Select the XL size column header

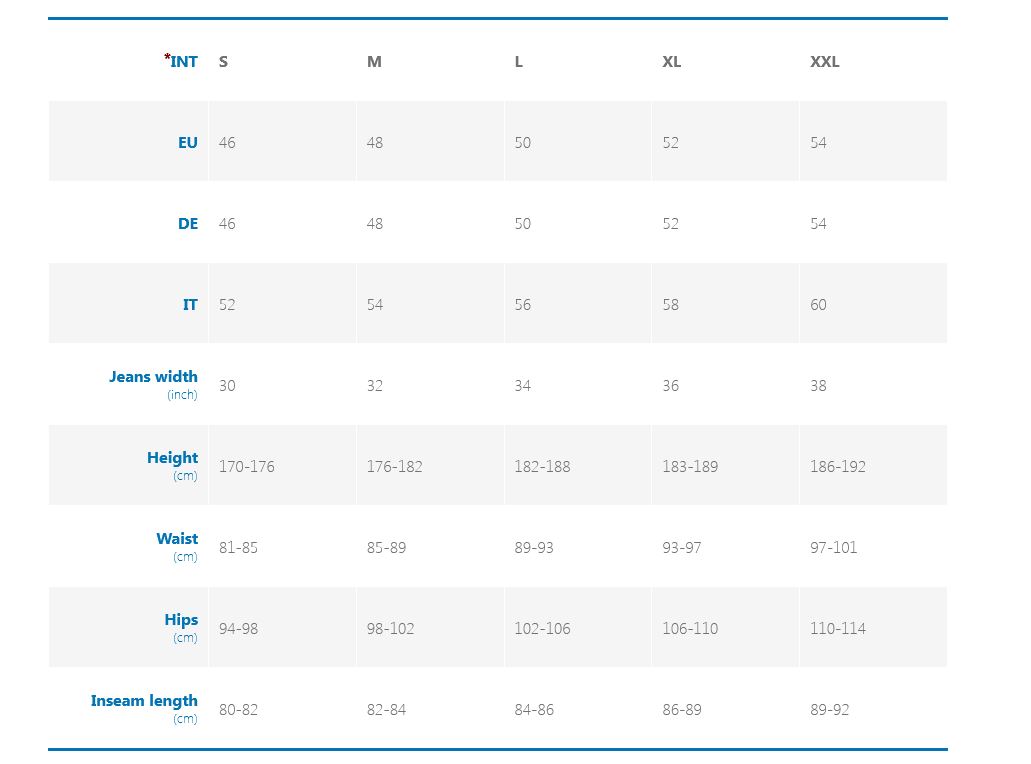671,62
